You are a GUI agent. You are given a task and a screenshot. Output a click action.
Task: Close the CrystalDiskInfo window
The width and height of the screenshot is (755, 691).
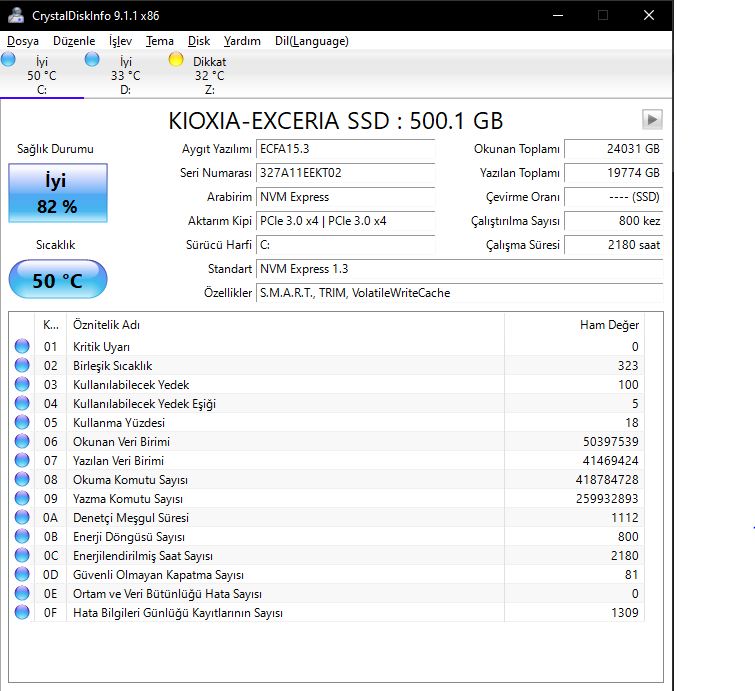click(649, 15)
